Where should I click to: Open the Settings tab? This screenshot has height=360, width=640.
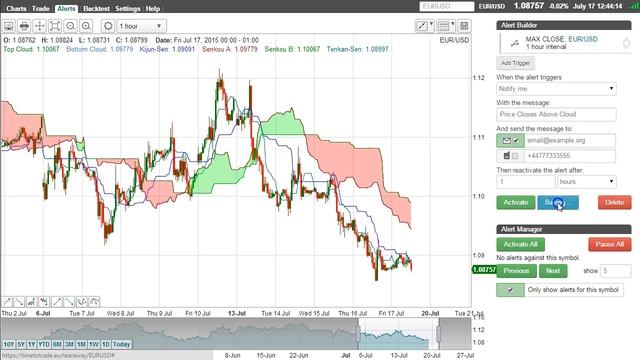[x=127, y=9]
